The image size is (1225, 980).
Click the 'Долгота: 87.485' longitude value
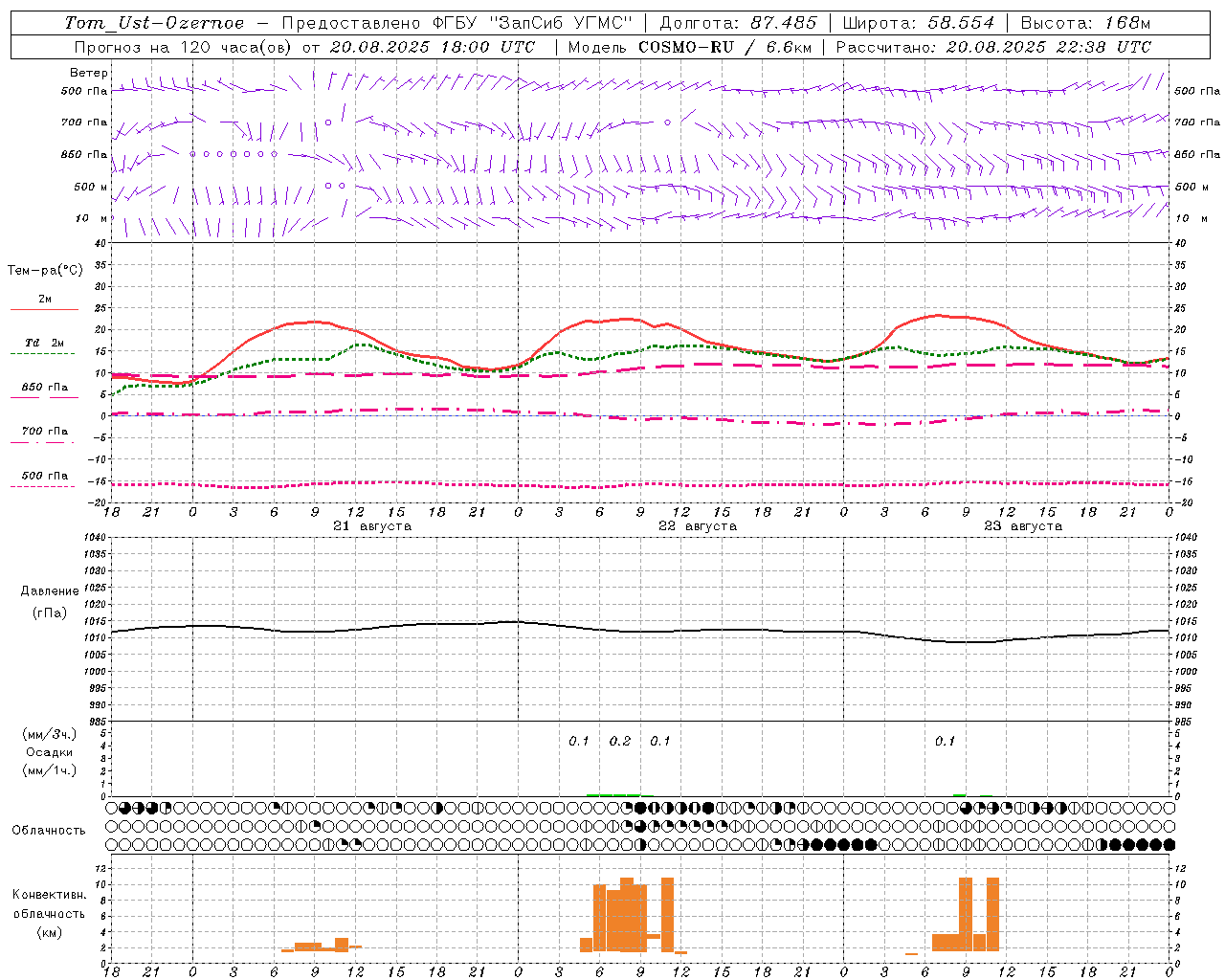[739, 23]
